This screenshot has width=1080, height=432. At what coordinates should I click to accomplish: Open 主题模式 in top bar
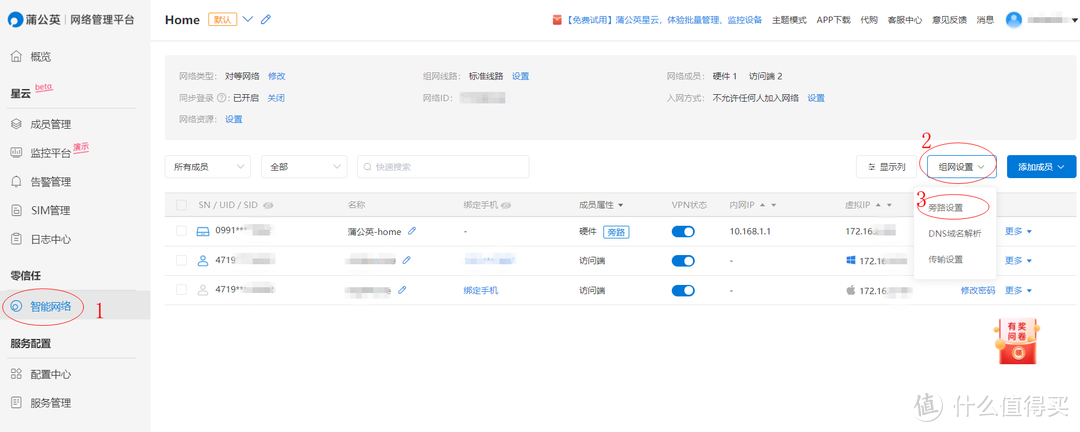coord(789,20)
